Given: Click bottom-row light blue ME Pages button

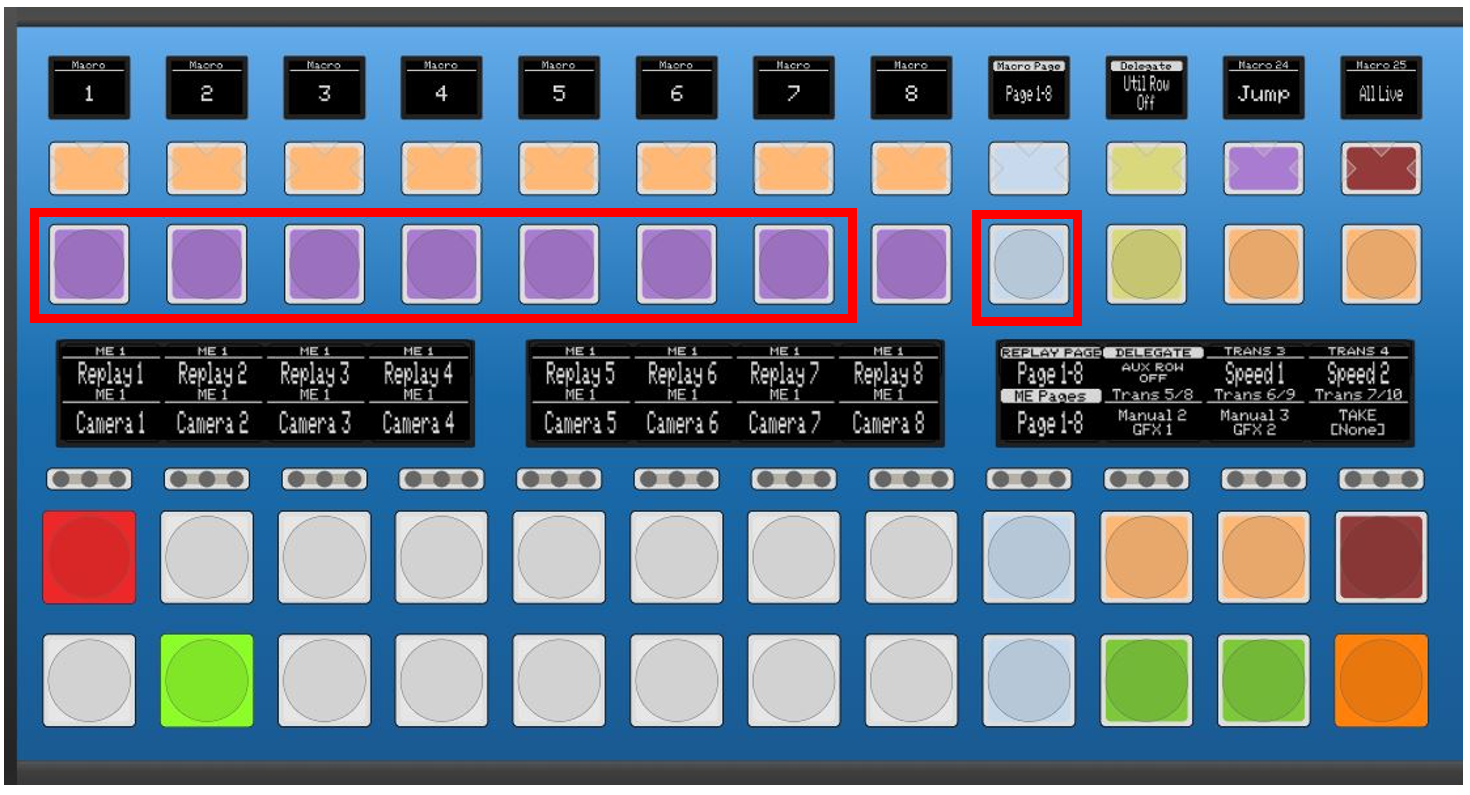Looking at the screenshot, I should coord(1029,680).
